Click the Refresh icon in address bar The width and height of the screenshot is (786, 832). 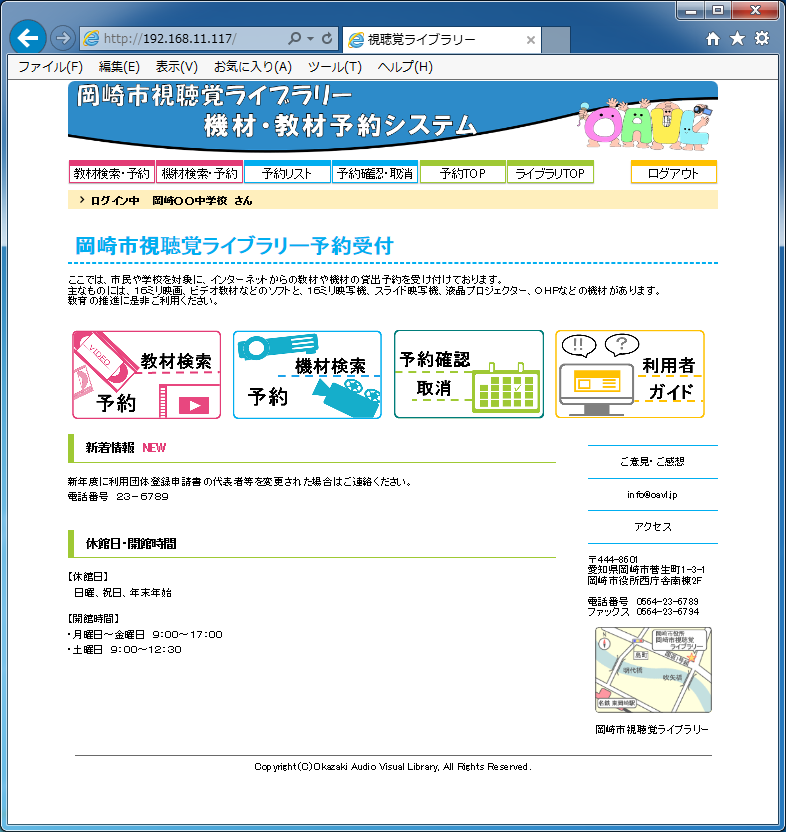tap(327, 39)
